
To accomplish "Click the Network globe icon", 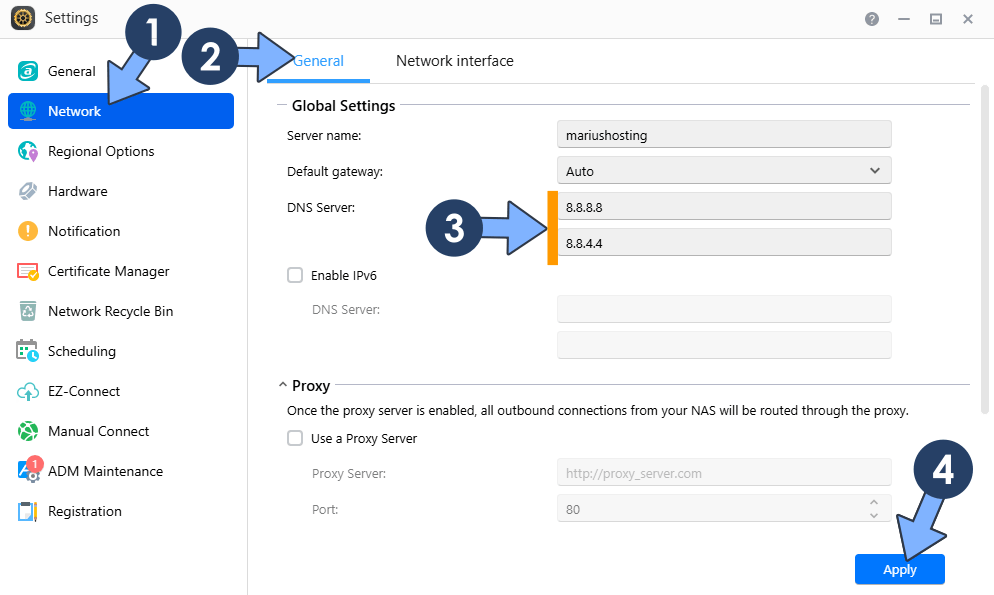I will pos(27,111).
